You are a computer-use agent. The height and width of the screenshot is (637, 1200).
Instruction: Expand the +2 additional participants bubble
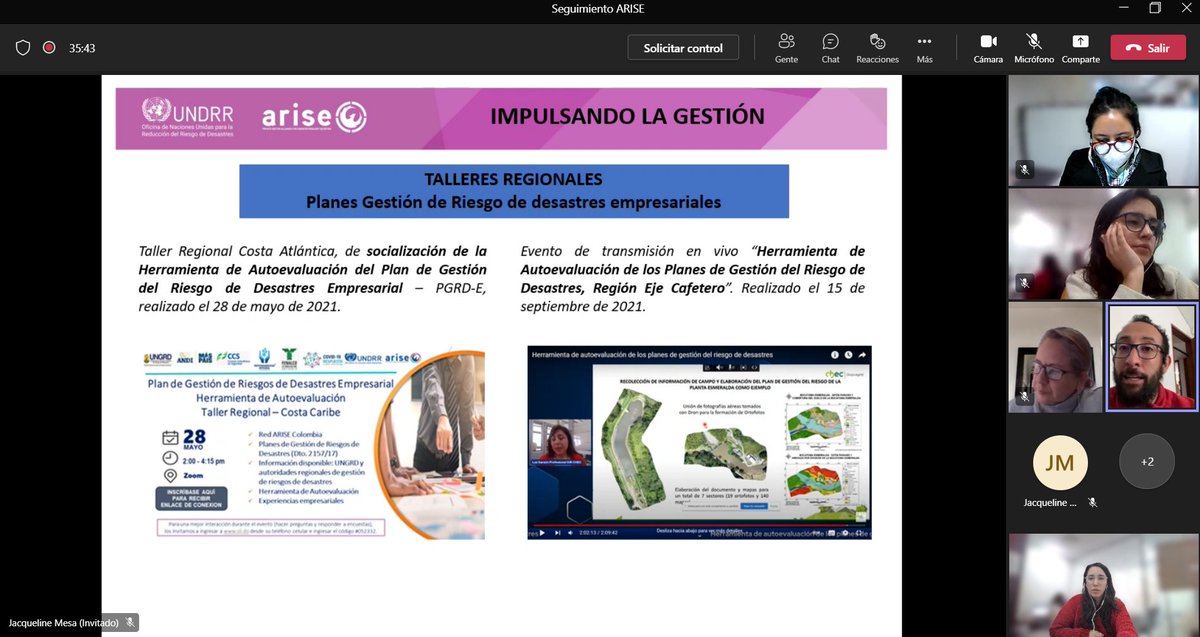[x=1147, y=462]
